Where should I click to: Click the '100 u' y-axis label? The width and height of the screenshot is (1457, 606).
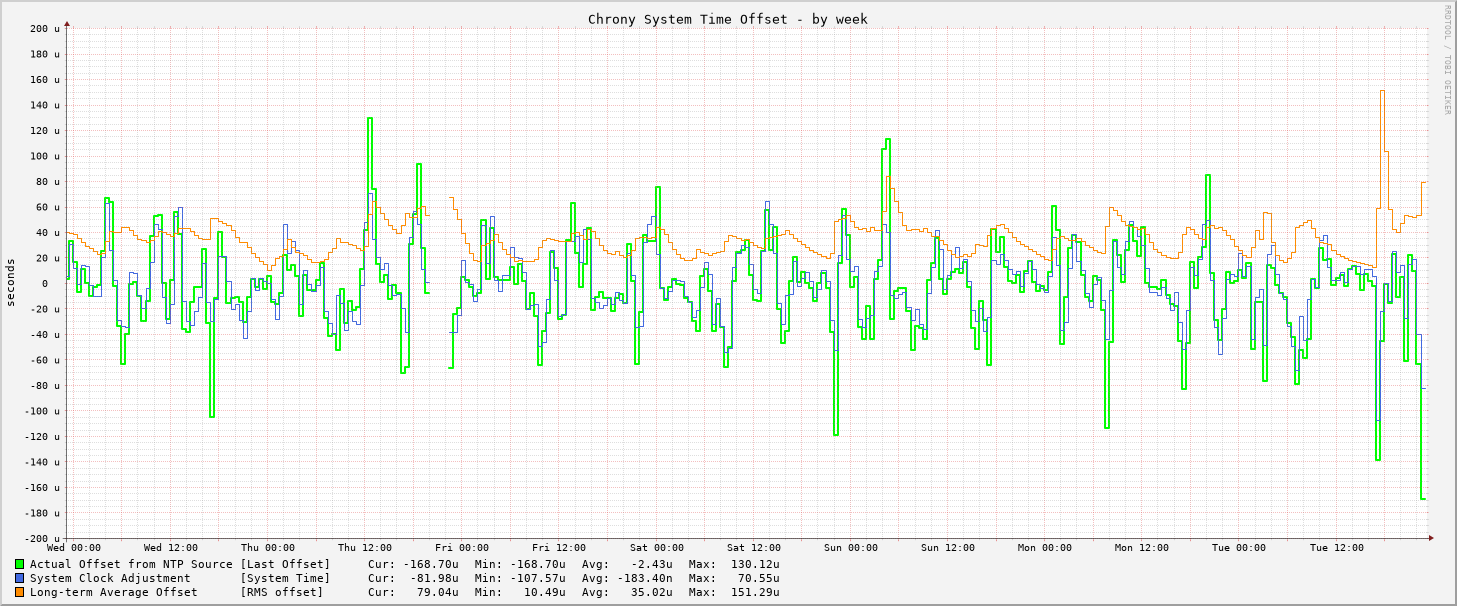click(x=46, y=156)
